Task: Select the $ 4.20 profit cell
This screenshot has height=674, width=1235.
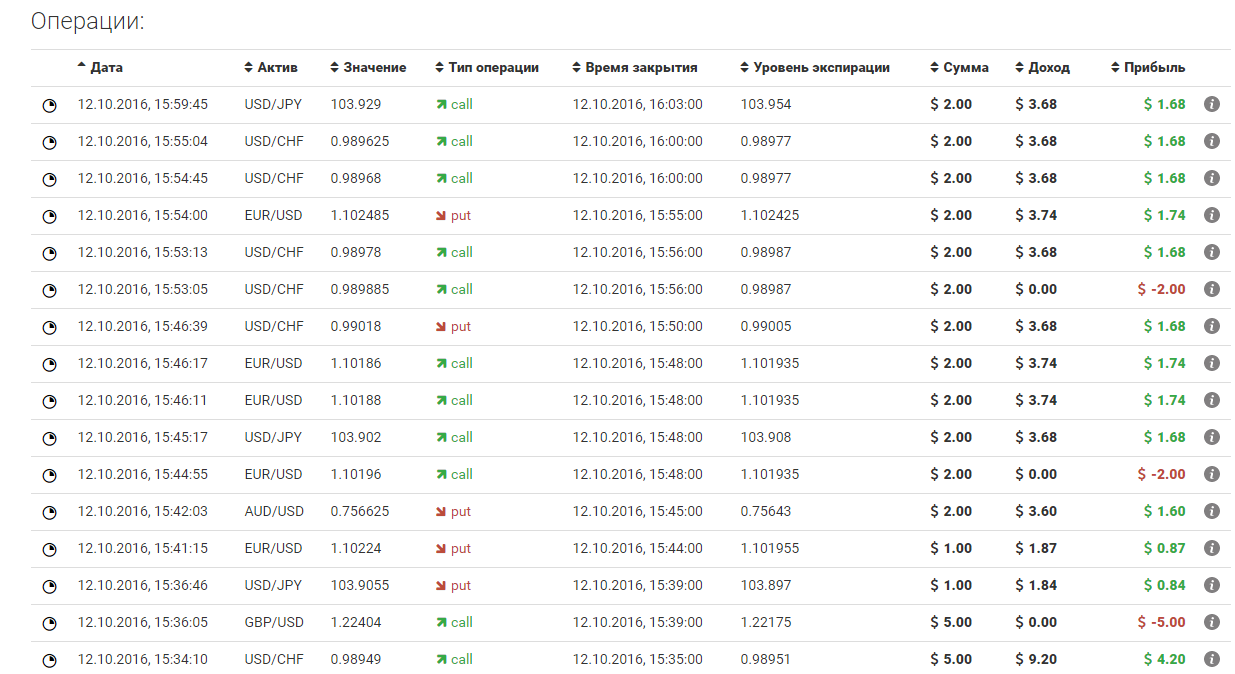Action: [1164, 659]
